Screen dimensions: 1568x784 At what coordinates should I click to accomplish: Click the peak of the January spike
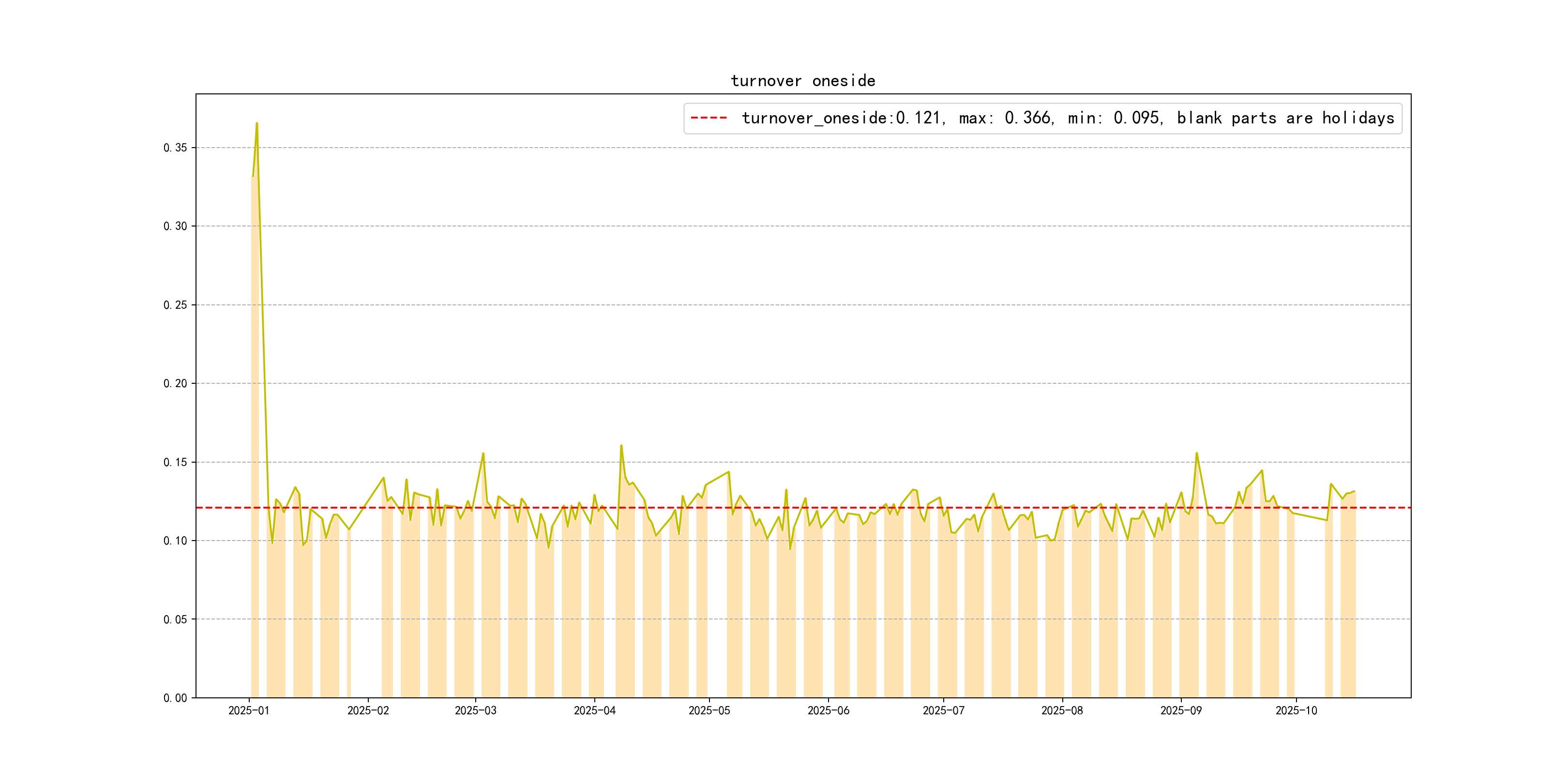tap(257, 123)
